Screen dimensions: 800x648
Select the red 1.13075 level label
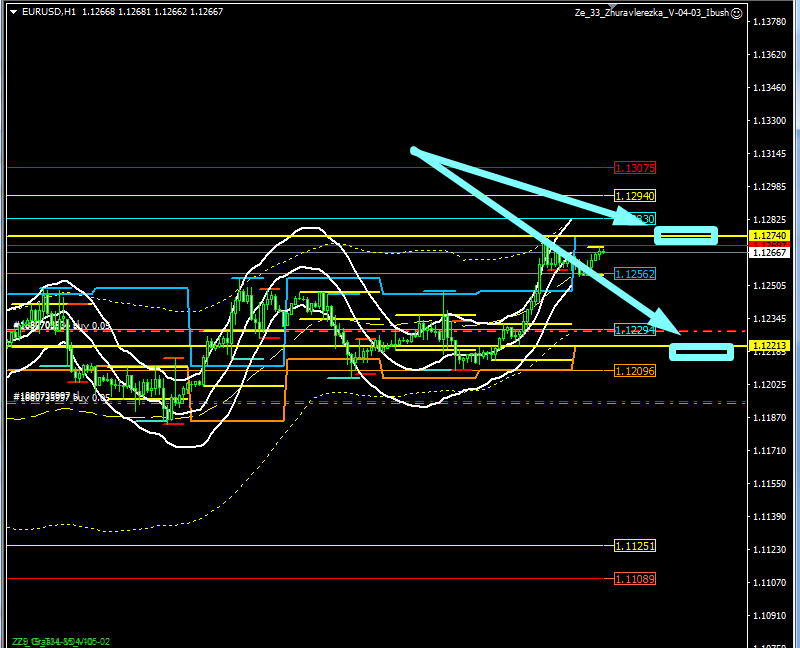(635, 168)
